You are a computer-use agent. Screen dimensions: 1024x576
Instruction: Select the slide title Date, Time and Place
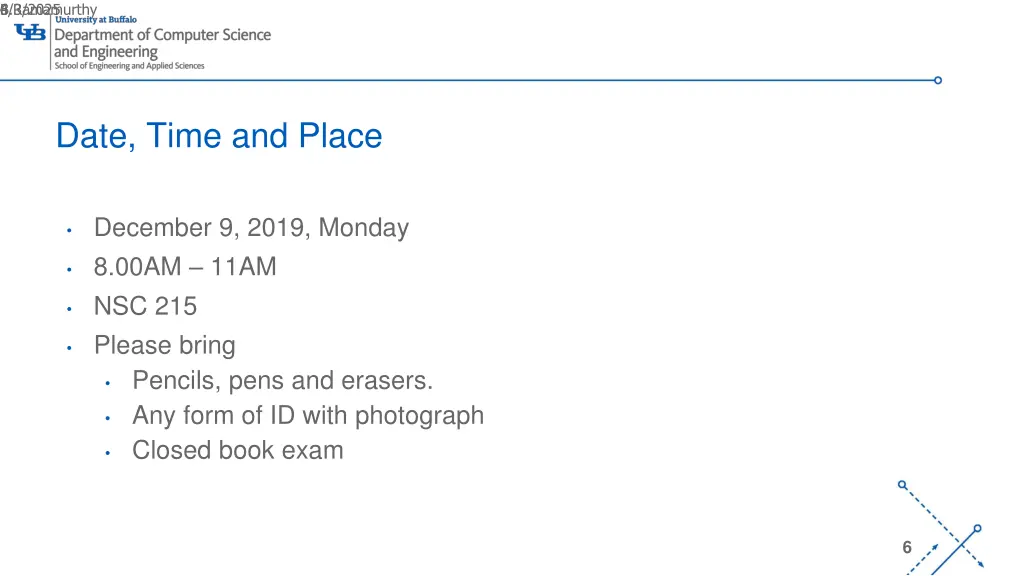pos(219,136)
